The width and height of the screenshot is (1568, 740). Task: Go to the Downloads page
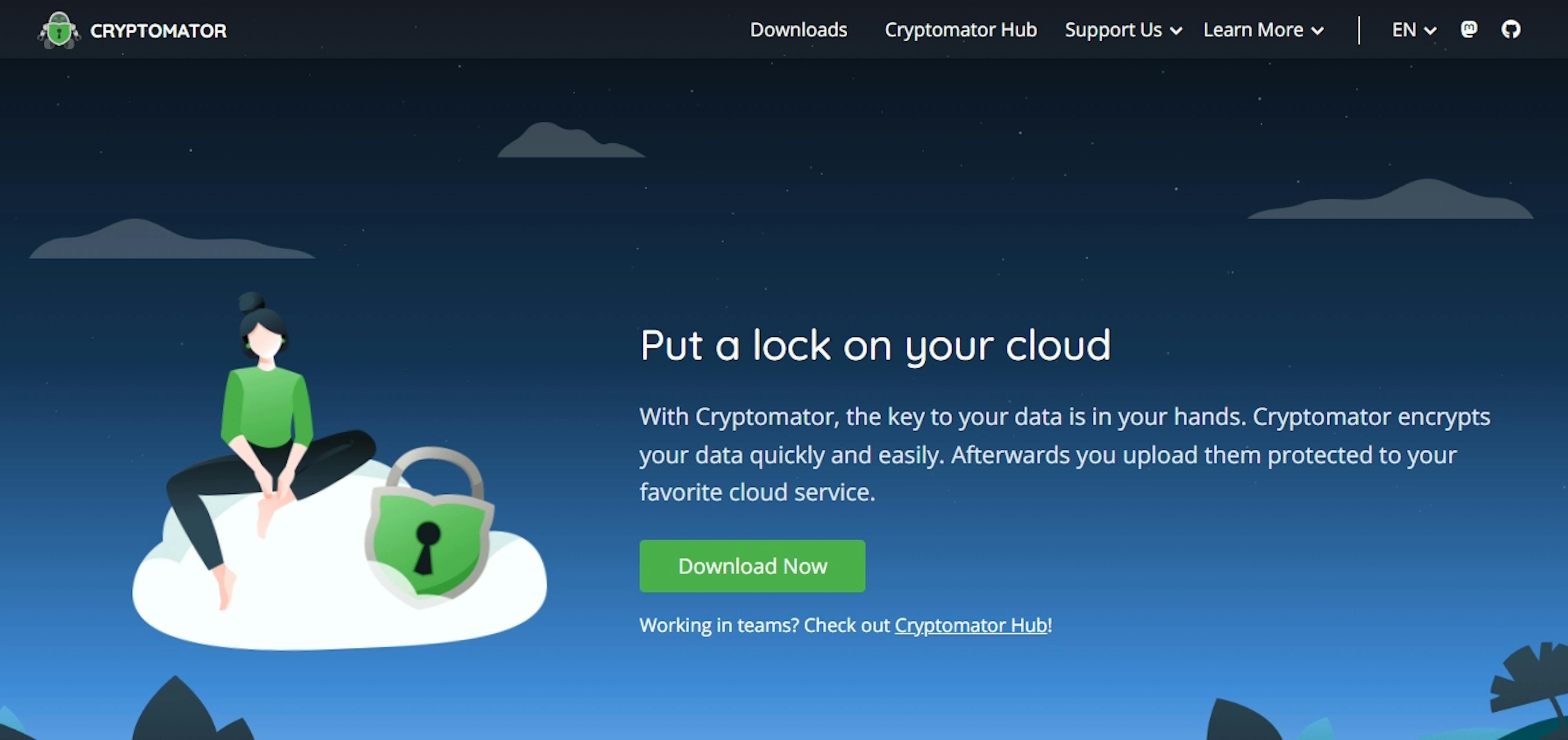[x=799, y=30]
